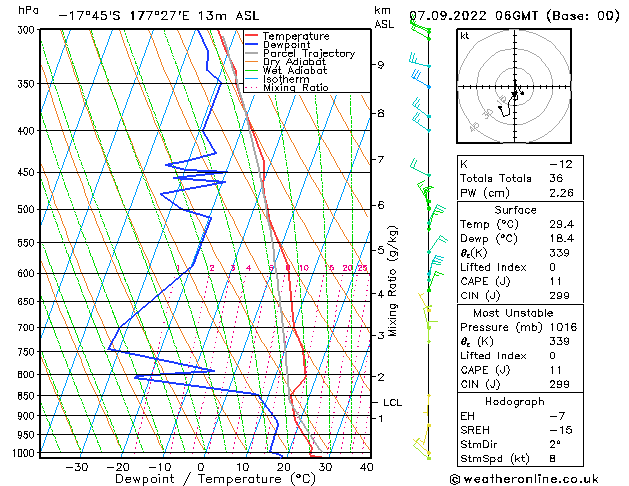Click the date header "07.09.2022 06GMT (Base: 00)"
629x486 pixels.
[514, 16]
